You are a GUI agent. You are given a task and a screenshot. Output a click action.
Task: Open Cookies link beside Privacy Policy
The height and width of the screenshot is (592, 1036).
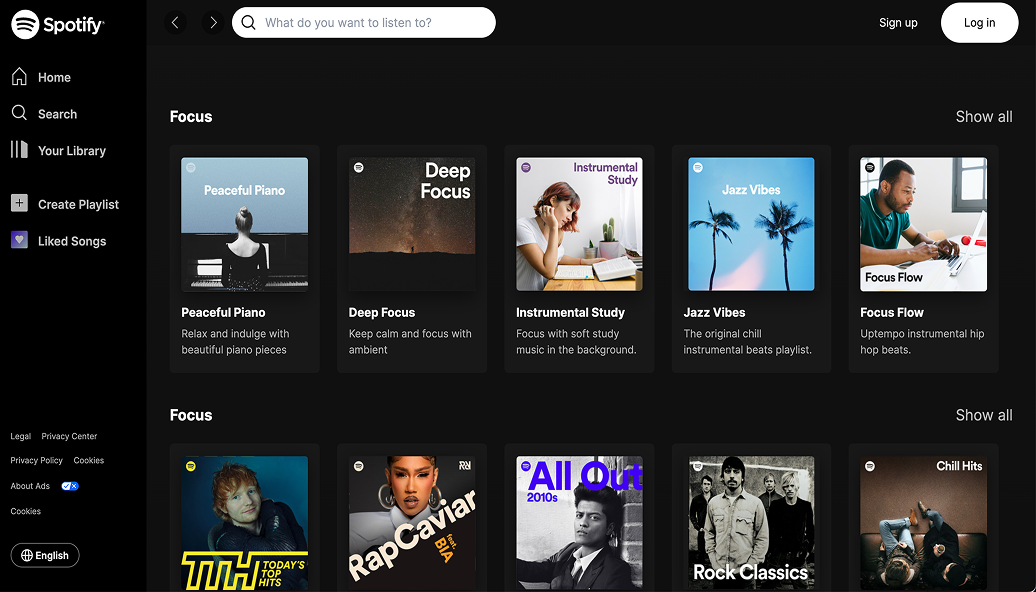pos(89,461)
